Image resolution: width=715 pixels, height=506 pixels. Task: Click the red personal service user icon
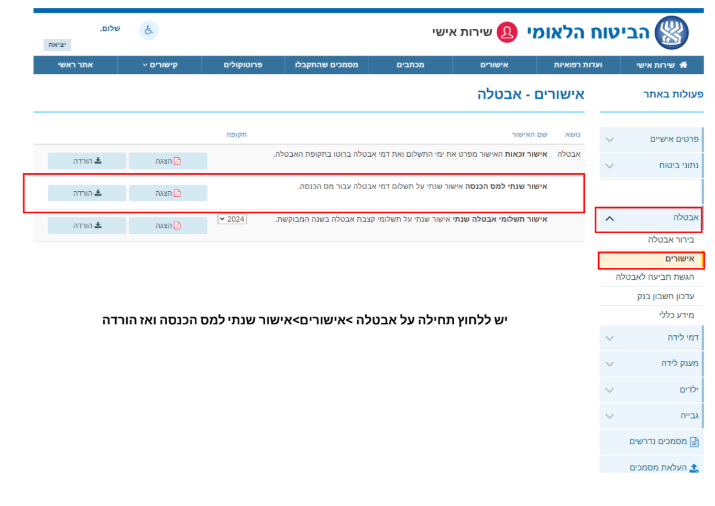[507, 32]
